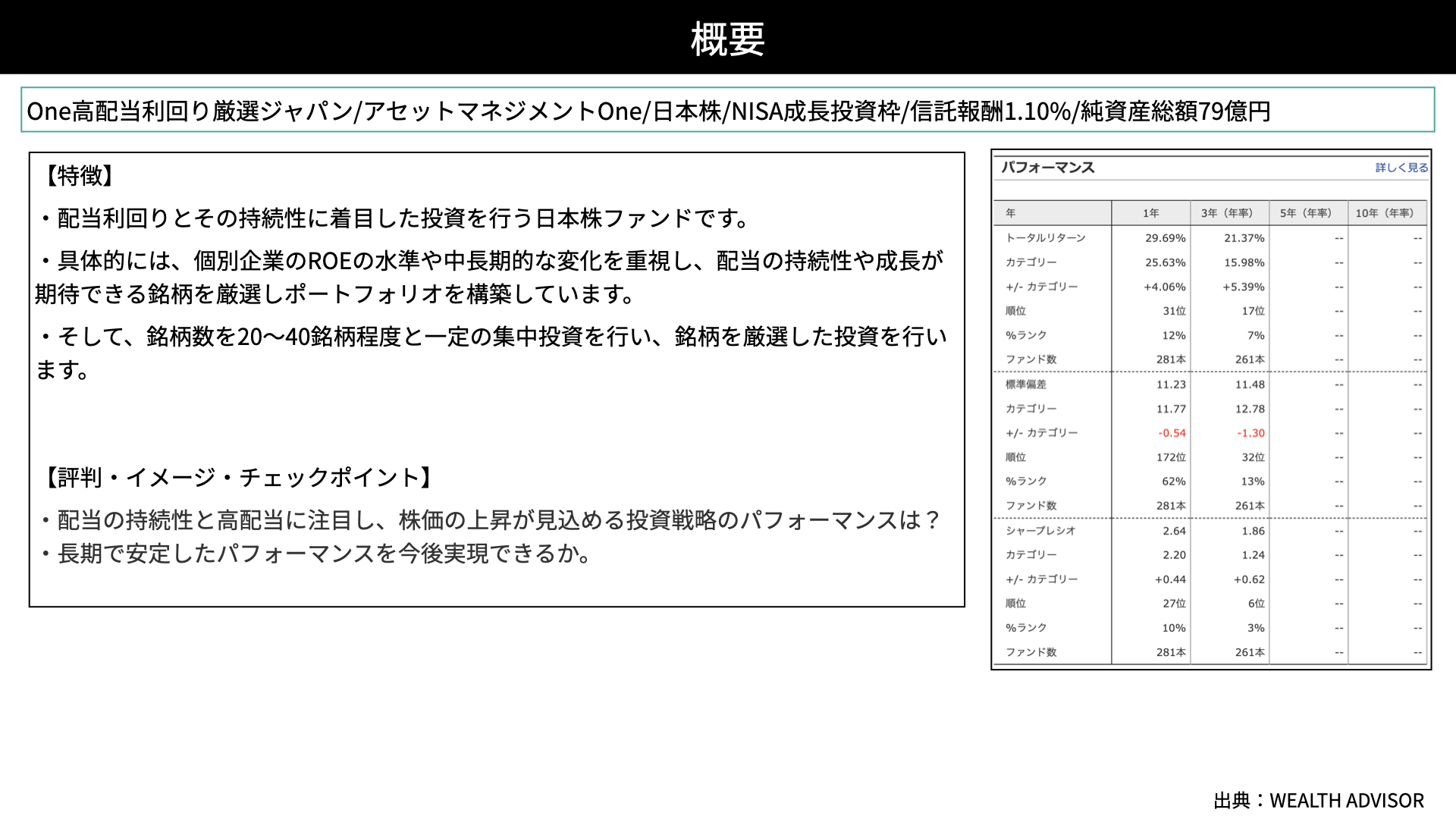Click the 11.23 standard deviation value
The height and width of the screenshot is (819, 1456).
click(x=1171, y=384)
